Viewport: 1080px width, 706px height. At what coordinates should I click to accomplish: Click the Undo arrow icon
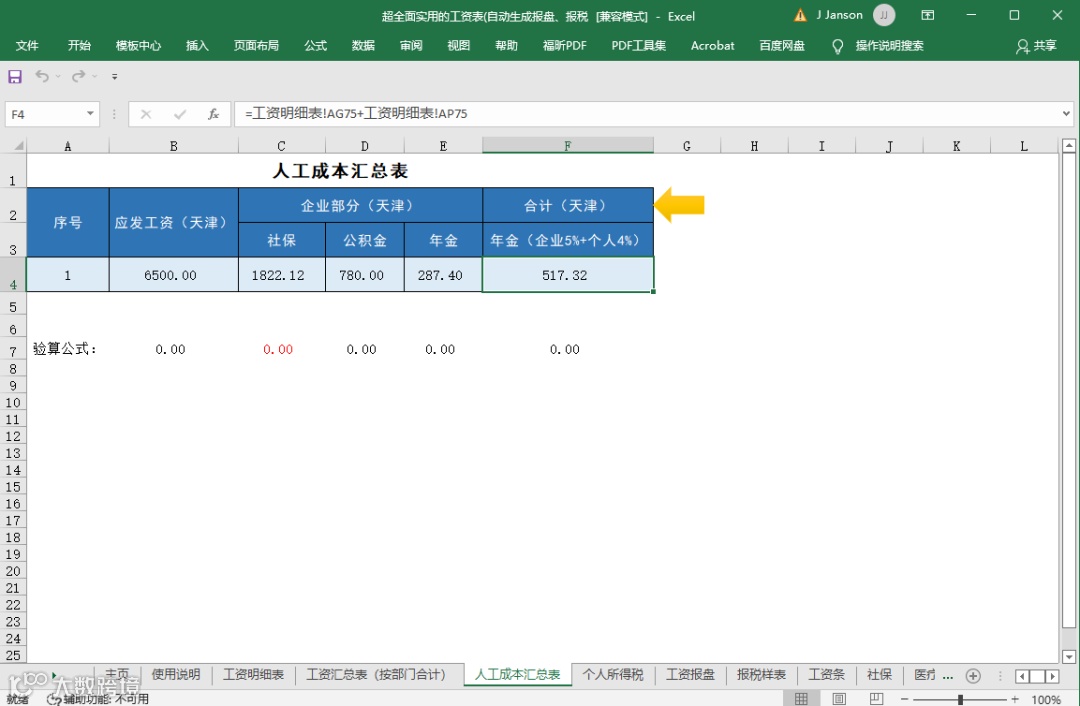pos(43,76)
